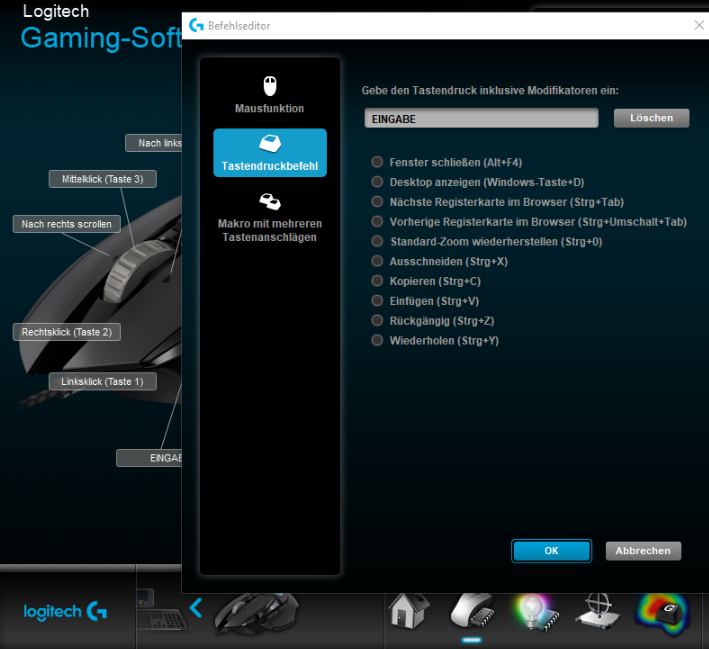The width and height of the screenshot is (709, 649).
Task: Open lighting settings bulb icon
Action: click(536, 612)
